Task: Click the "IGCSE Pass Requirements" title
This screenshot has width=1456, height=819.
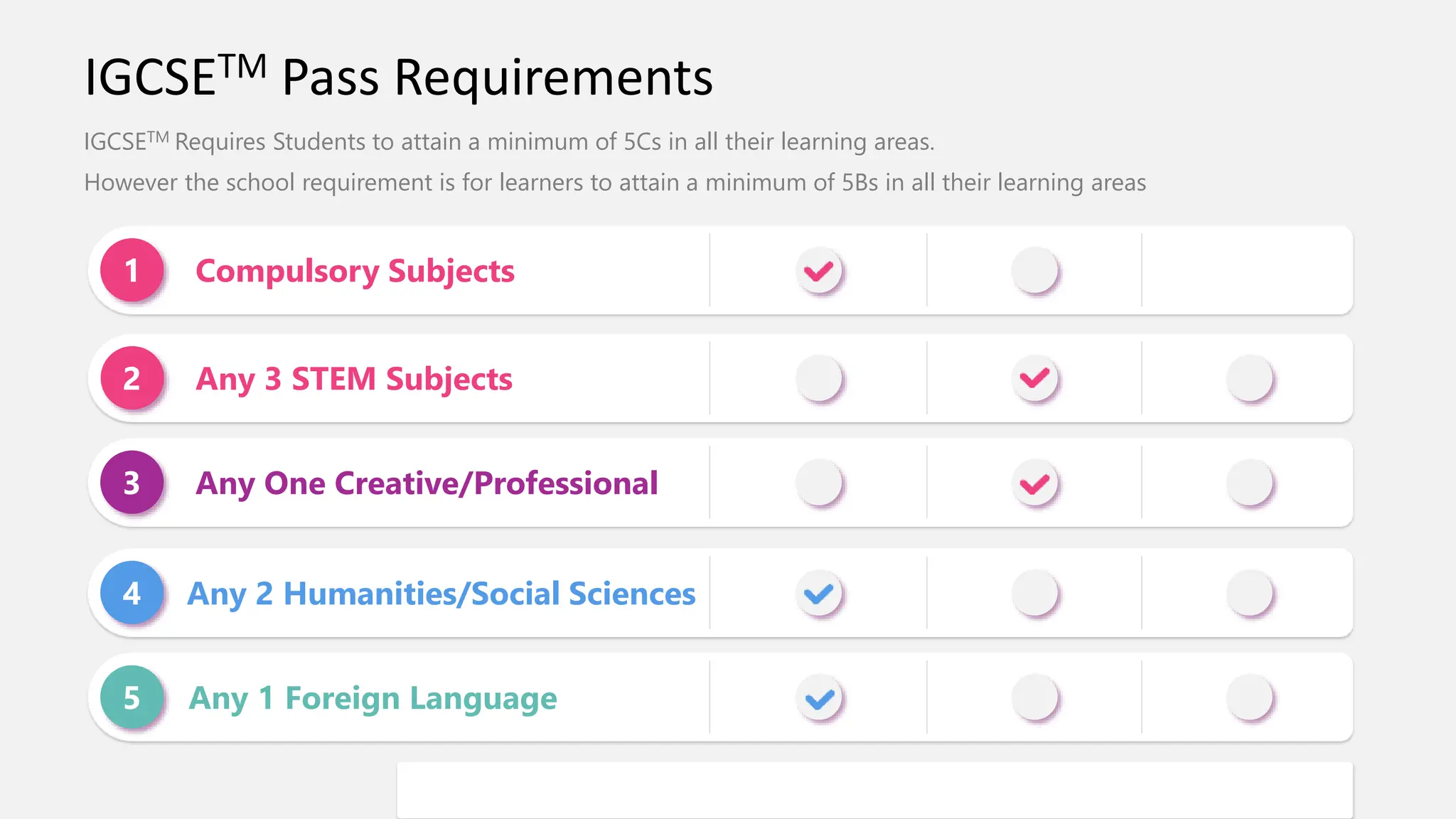Action: pos(398,77)
